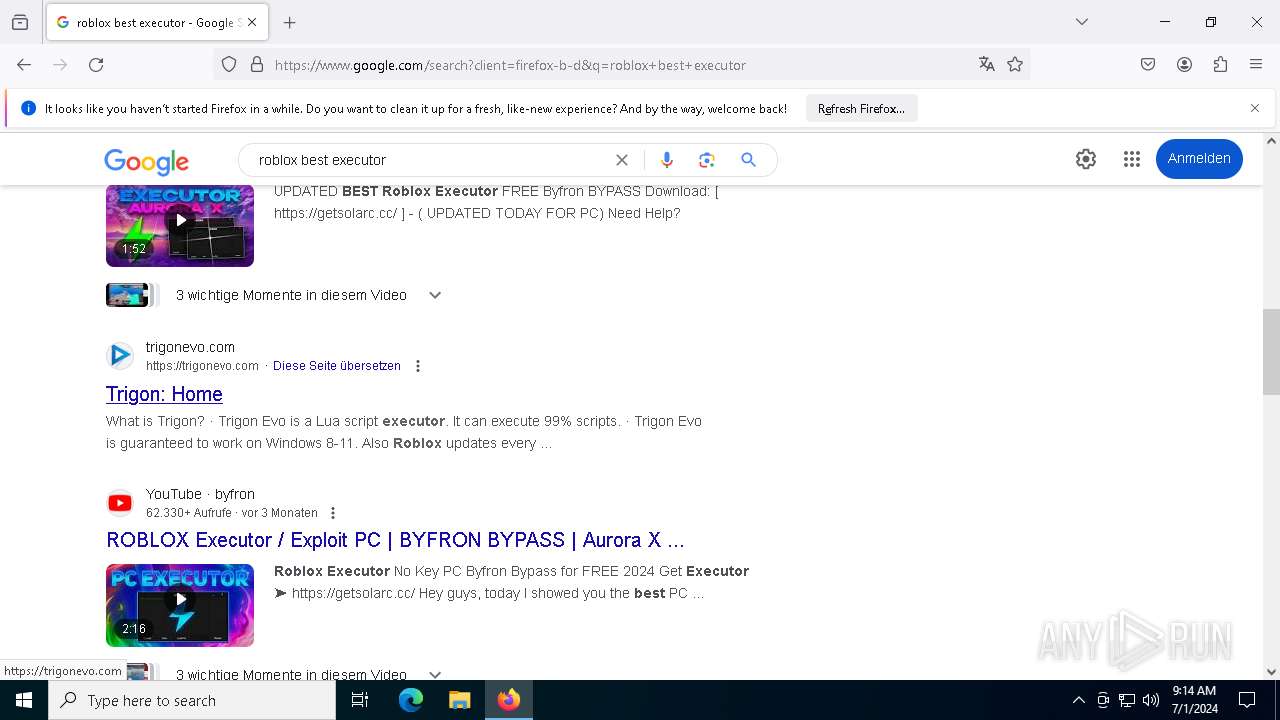Open Firefox account menu

coord(1184,65)
